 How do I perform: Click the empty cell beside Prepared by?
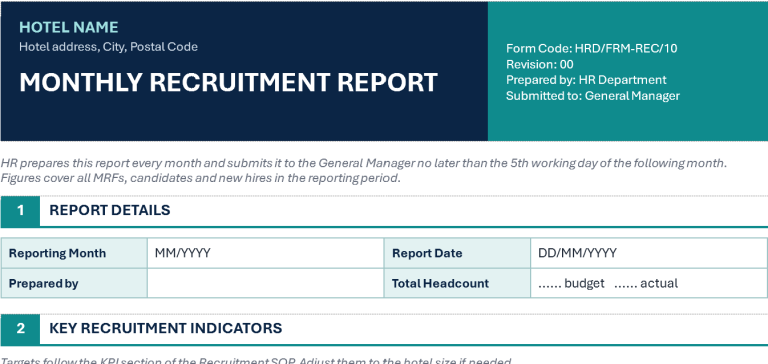tap(265, 283)
